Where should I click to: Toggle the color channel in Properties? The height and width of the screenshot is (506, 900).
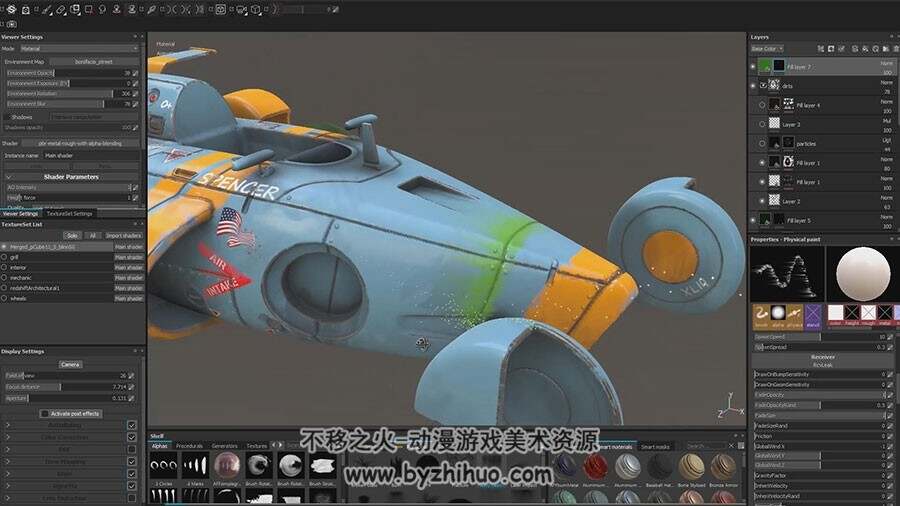point(835,315)
